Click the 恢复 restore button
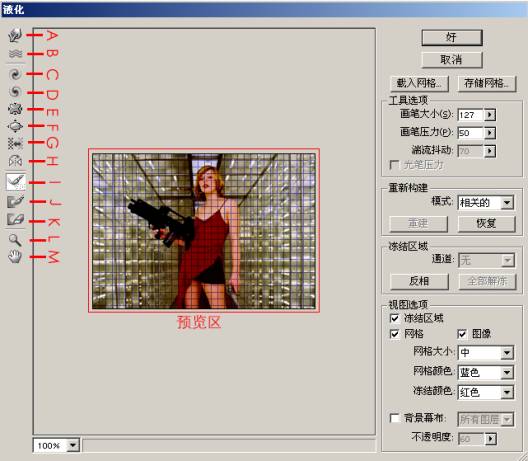Image resolution: width=528 pixels, height=461 pixels. 486,224
